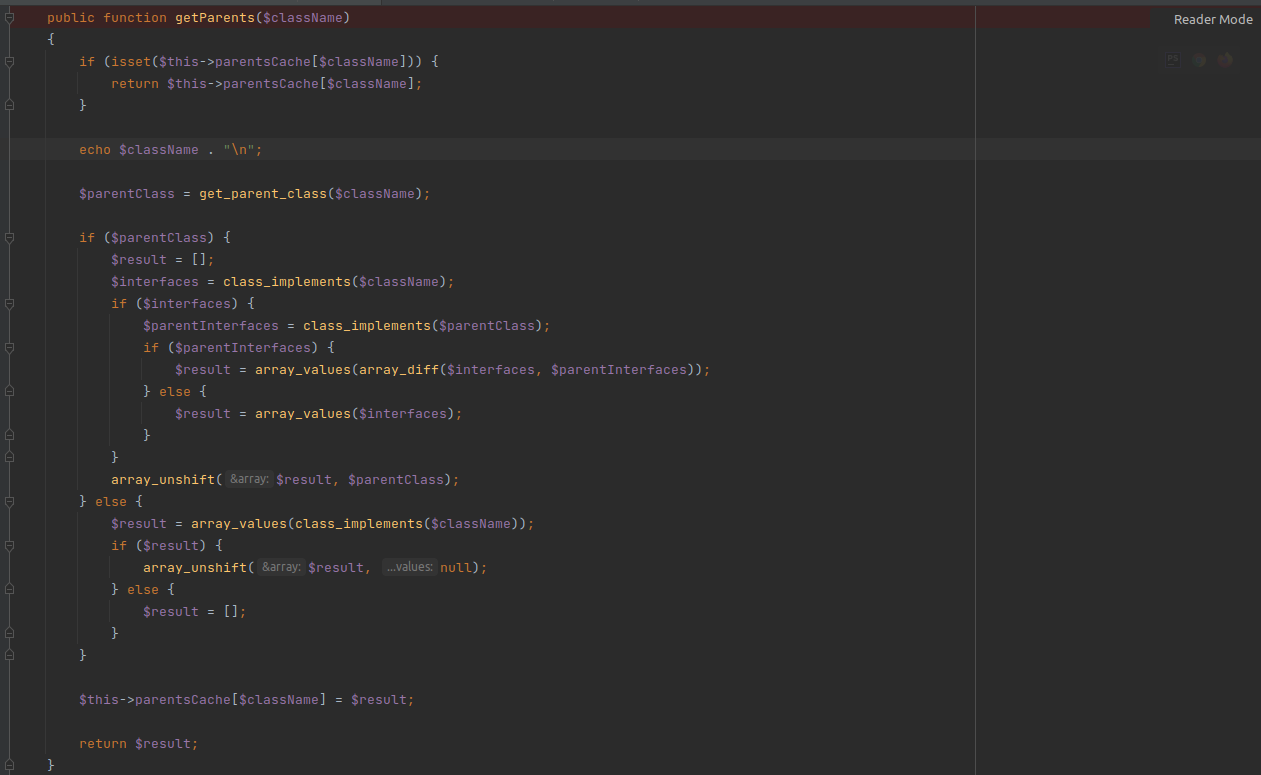Collapse the getParents function fold marker
Viewport: 1261px width, 775px height.
9,18
